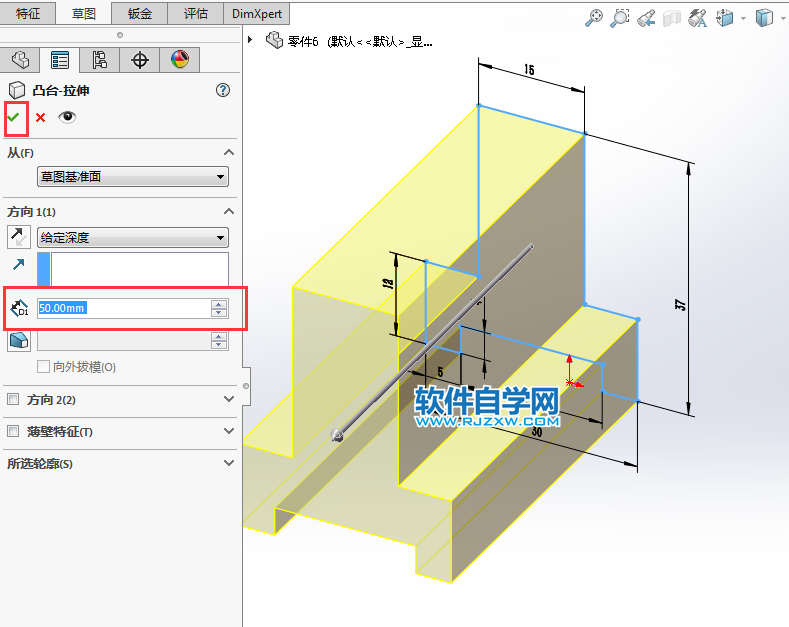This screenshot has width=789, height=627.
Task: Increase depth with the up spinner arrow
Action: [x=219, y=304]
